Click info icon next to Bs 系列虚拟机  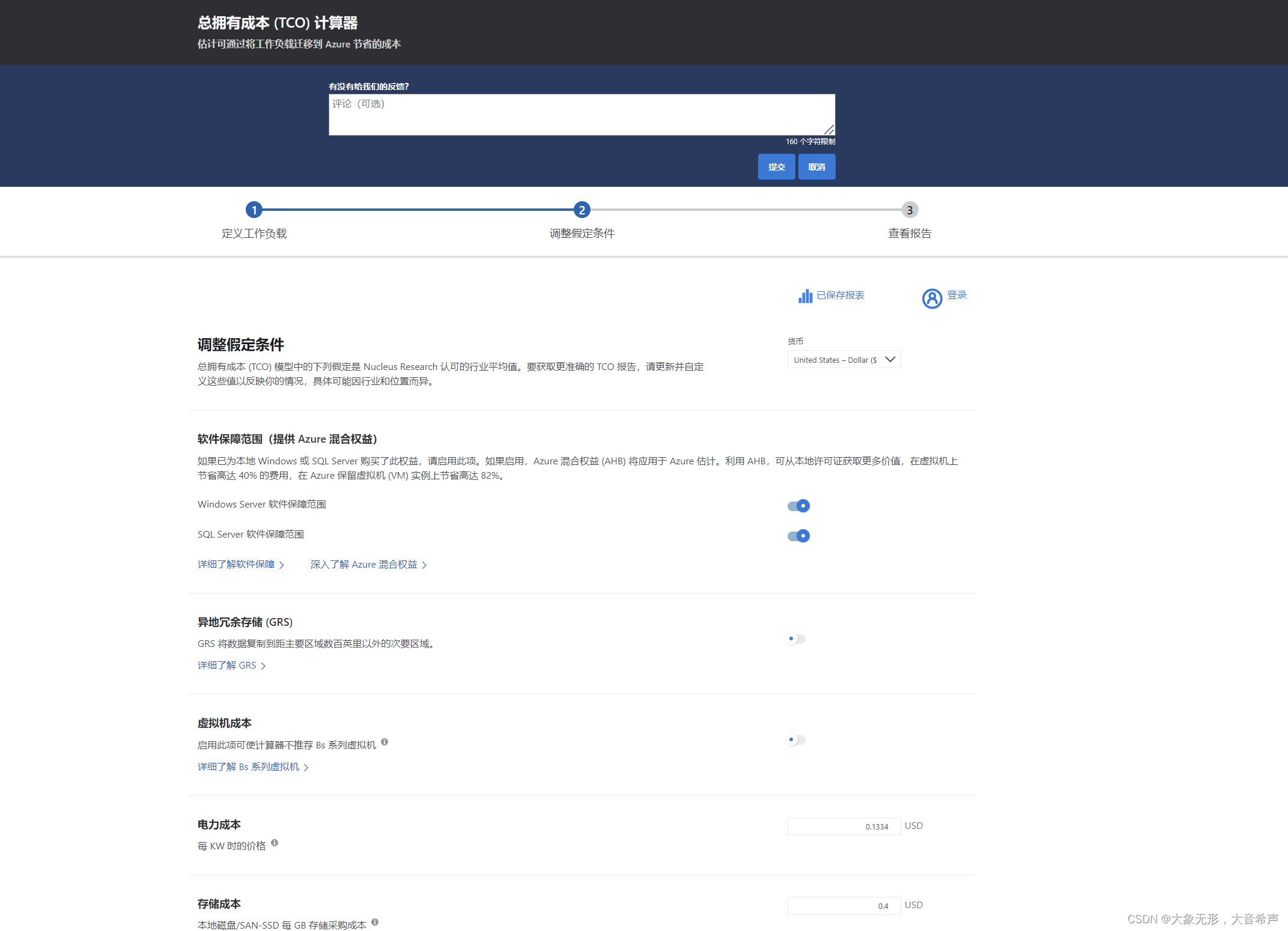point(384,742)
